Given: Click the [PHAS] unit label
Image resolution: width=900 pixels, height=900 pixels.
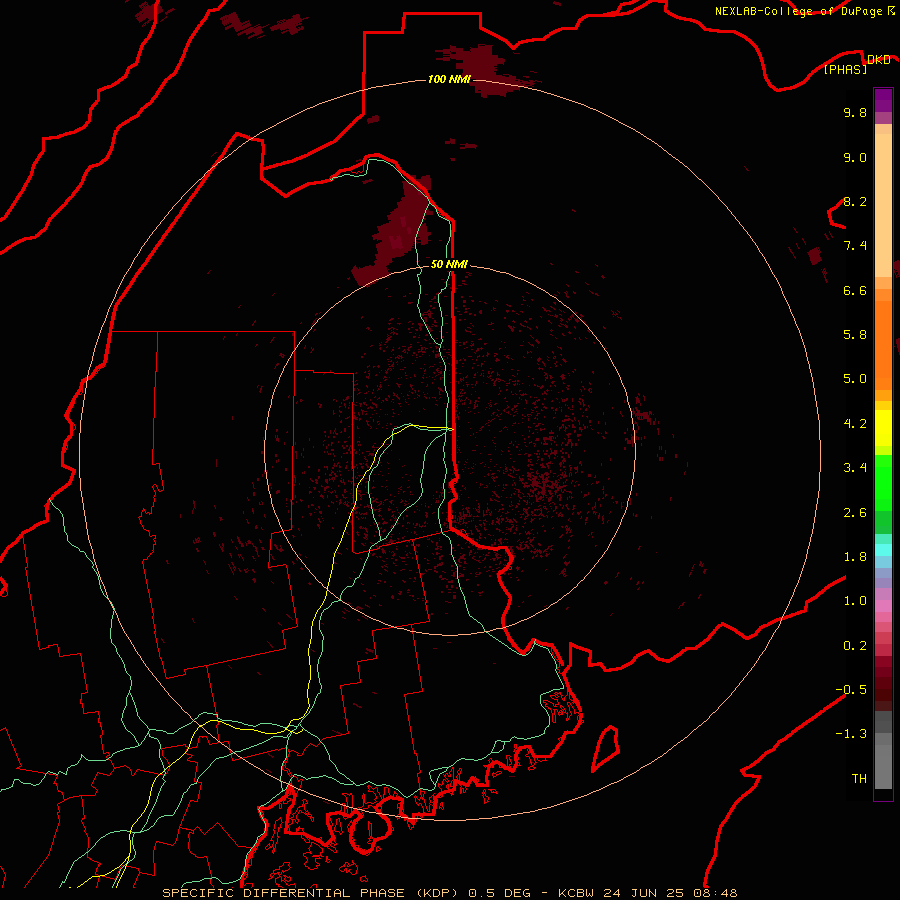Looking at the screenshot, I should [x=845, y=70].
